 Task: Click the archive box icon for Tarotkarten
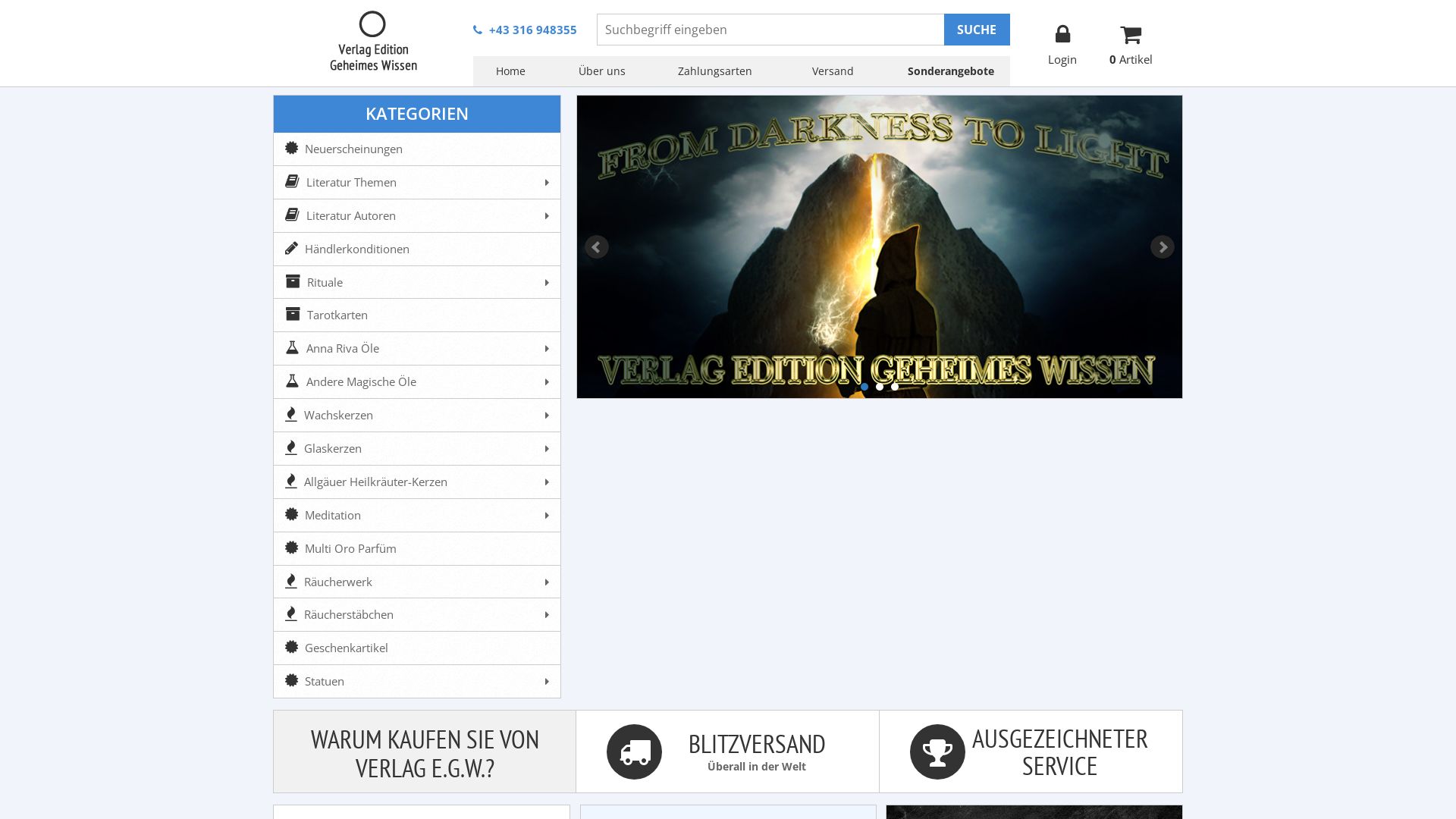tap(293, 314)
